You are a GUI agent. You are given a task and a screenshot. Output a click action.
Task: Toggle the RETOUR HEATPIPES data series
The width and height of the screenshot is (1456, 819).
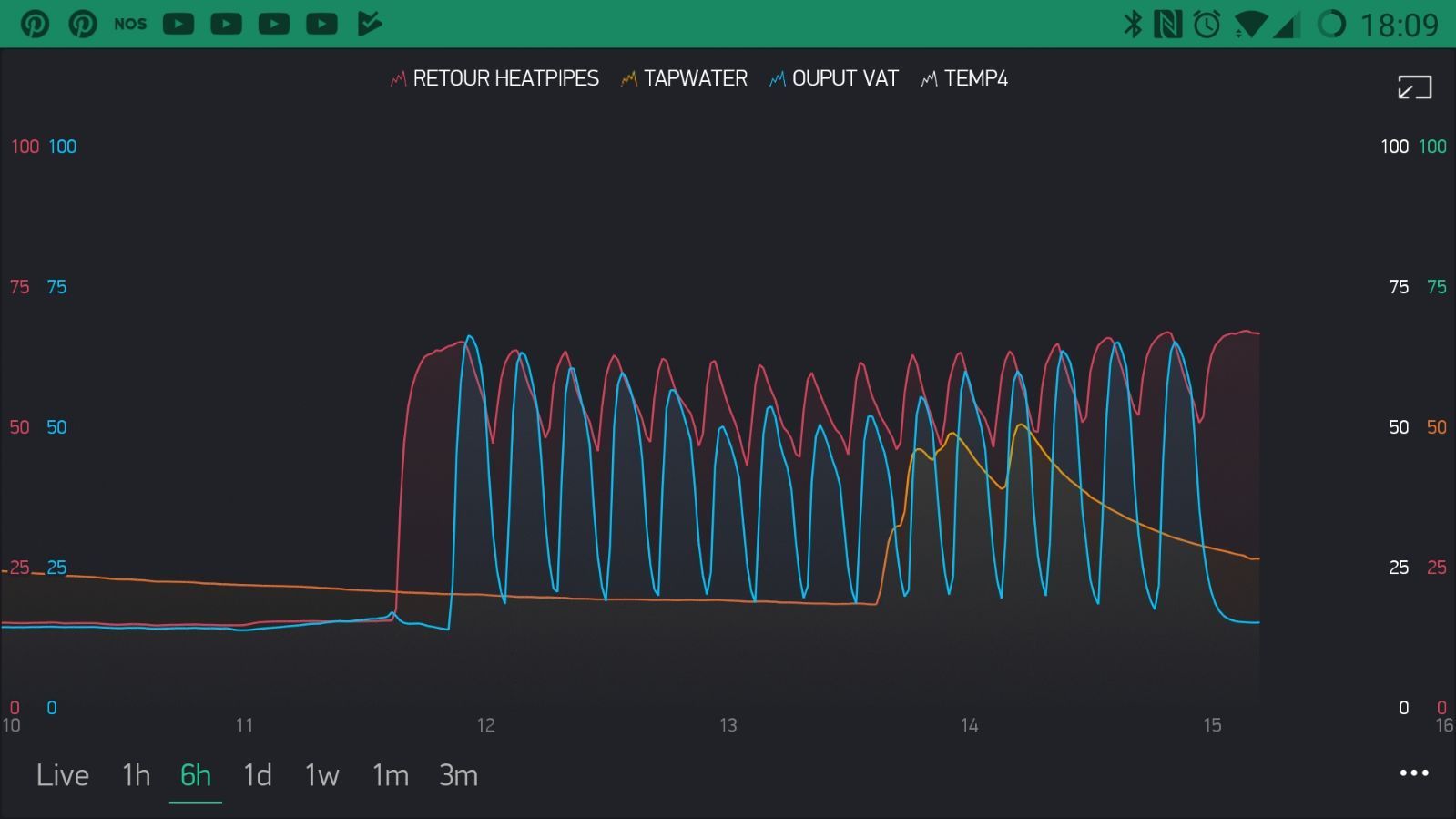494,78
